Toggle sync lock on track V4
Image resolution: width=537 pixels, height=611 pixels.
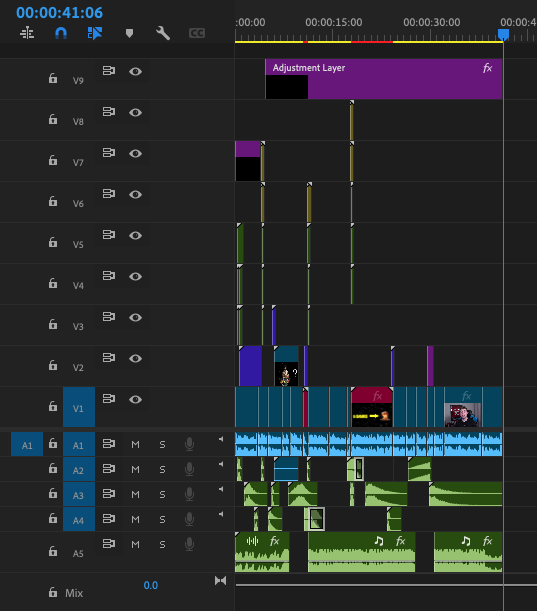click(109, 276)
